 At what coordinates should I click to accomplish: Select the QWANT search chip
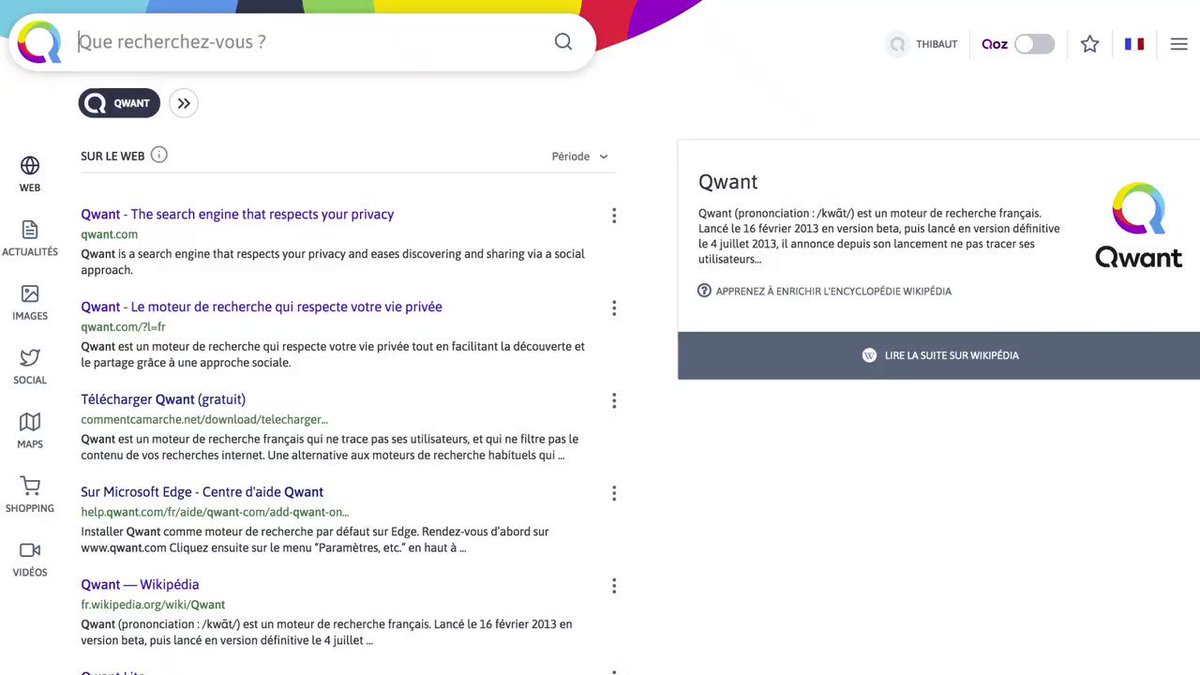119,103
